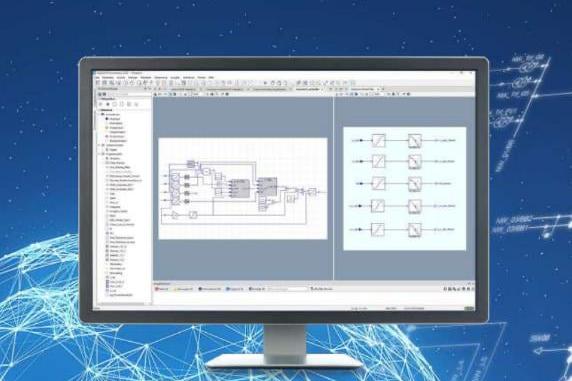Viewport: 572px width, 381px height.
Task: Select the first document tab above the left diagram
Action: click(x=183, y=89)
